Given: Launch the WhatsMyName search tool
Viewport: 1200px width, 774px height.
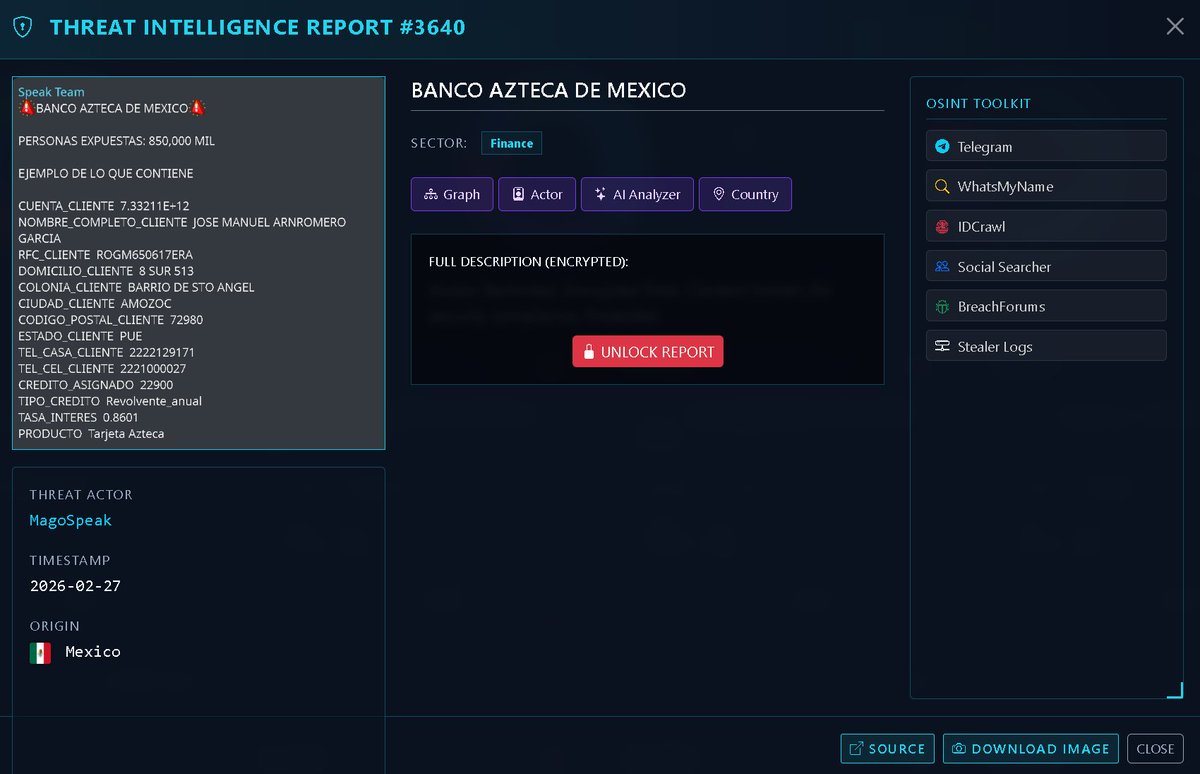Looking at the screenshot, I should (1045, 185).
